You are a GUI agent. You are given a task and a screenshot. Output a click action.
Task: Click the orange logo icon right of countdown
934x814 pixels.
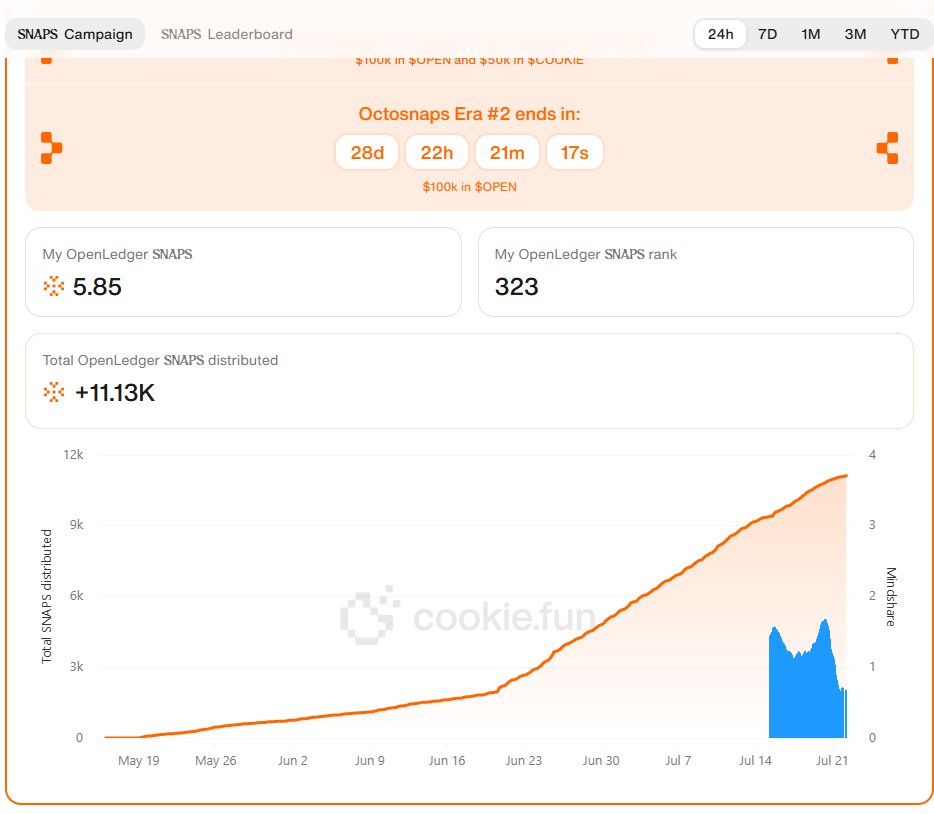(x=888, y=148)
